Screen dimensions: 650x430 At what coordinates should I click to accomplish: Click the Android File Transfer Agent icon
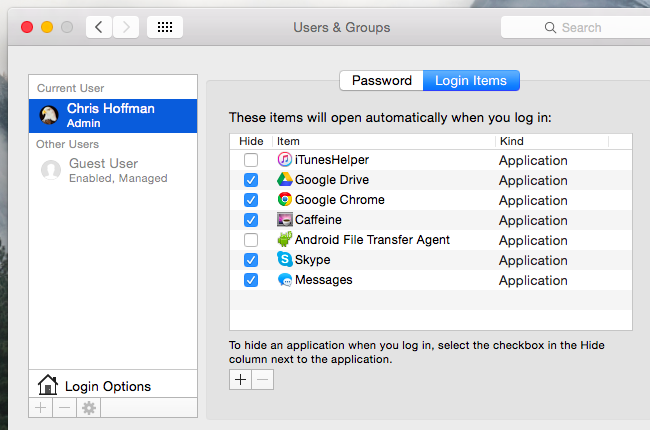[x=284, y=240]
